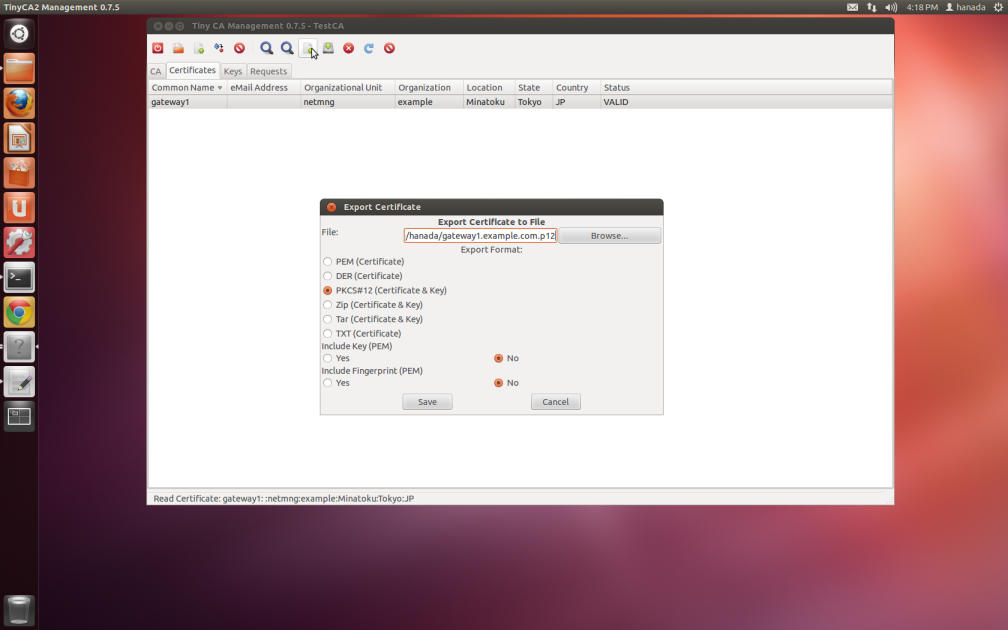
Task: Select the PEM (Certificate) export format
Action: [x=328, y=261]
